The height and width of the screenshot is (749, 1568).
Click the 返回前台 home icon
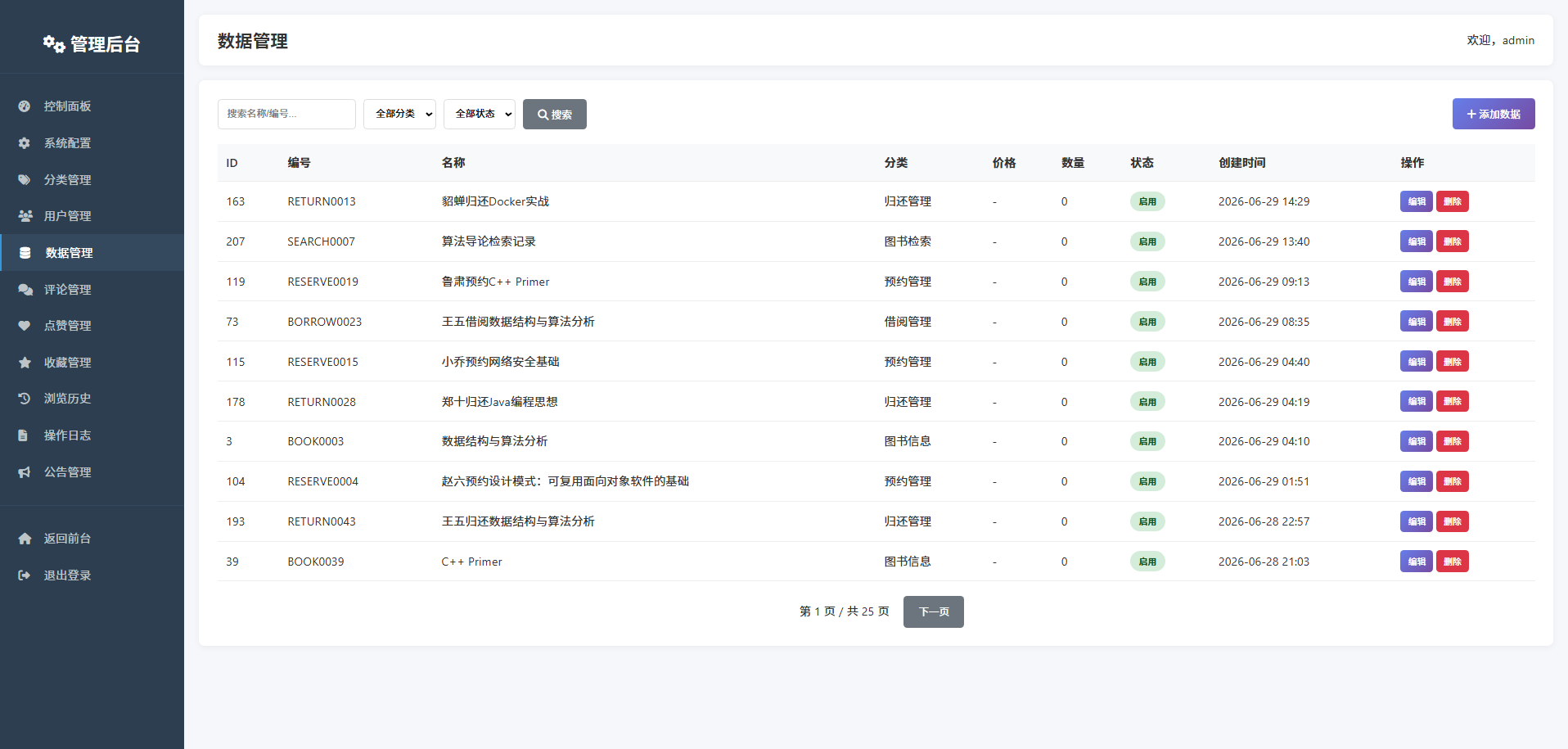[x=25, y=539]
